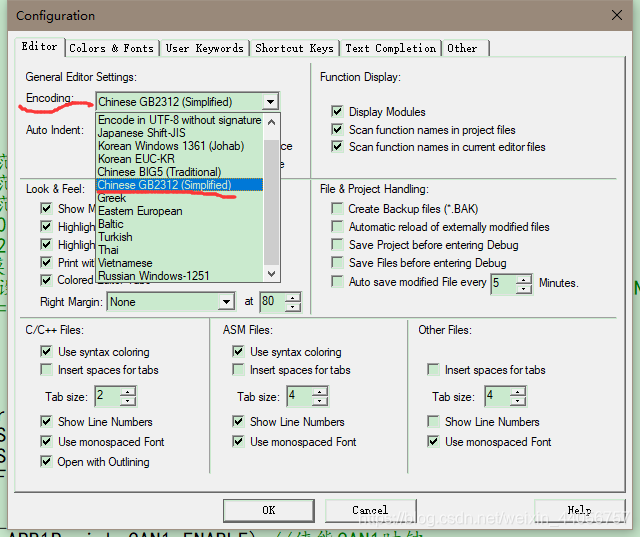Switch to the Text Completion tab
Viewport: 640px width, 537px height.
tap(391, 48)
